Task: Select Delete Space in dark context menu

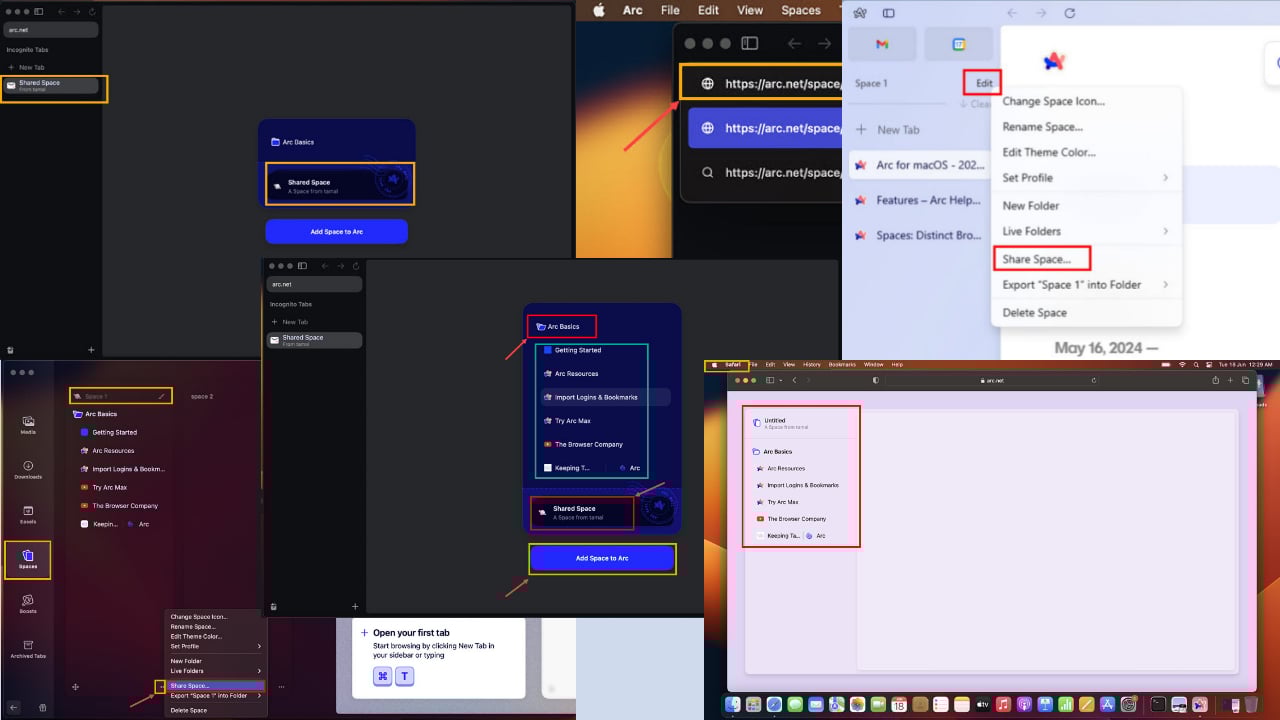Action: (x=189, y=710)
